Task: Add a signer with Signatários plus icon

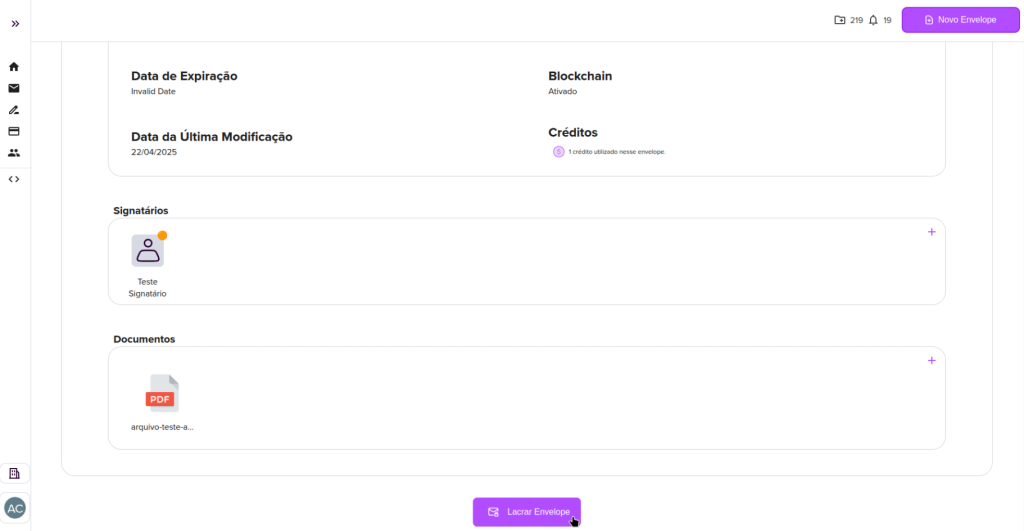Action: click(931, 232)
